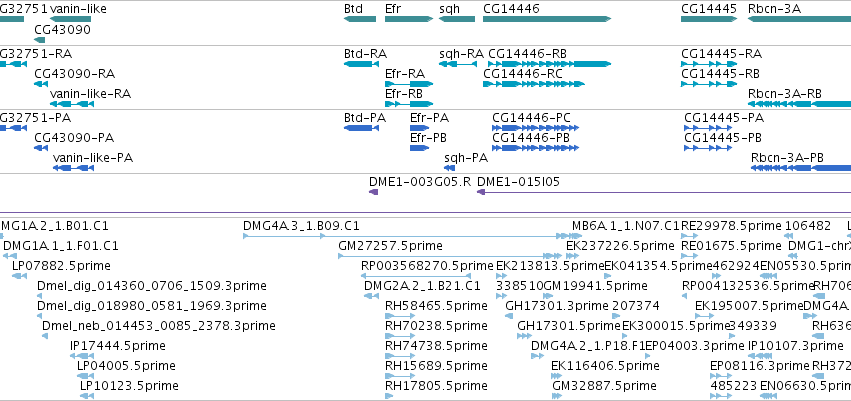
Task: Select EST label DMG1A.1_1.F01.C1
Action: click(x=61, y=245)
